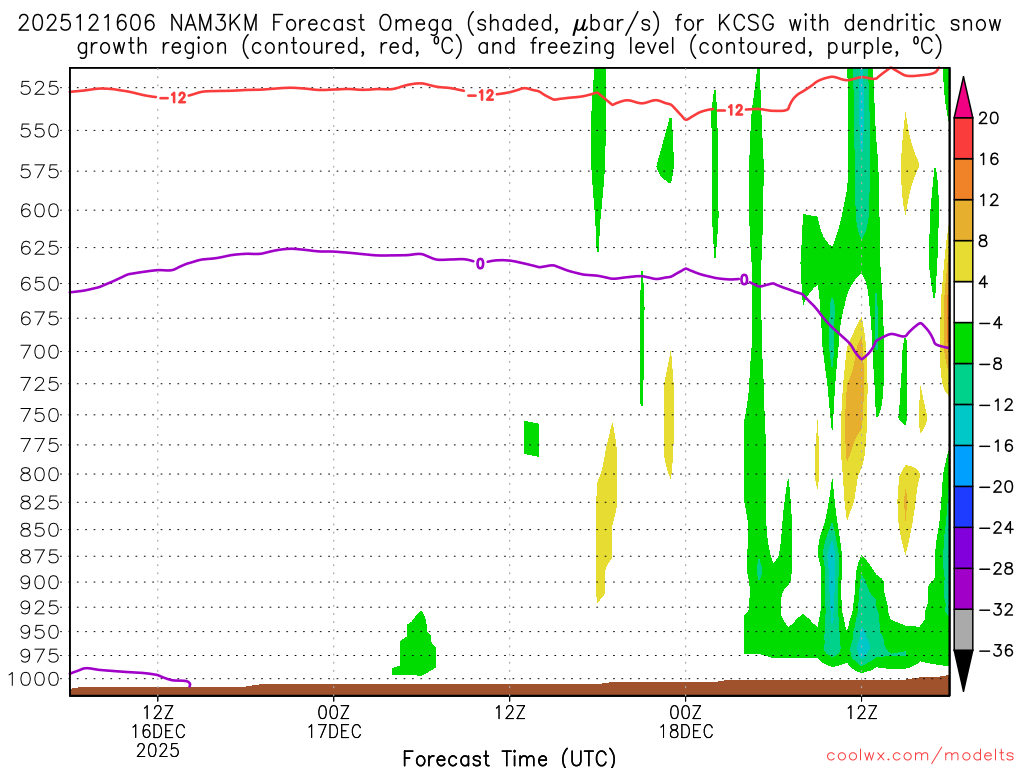Click the 625 pressure level label
The height and width of the screenshot is (768, 1024).
(40, 248)
